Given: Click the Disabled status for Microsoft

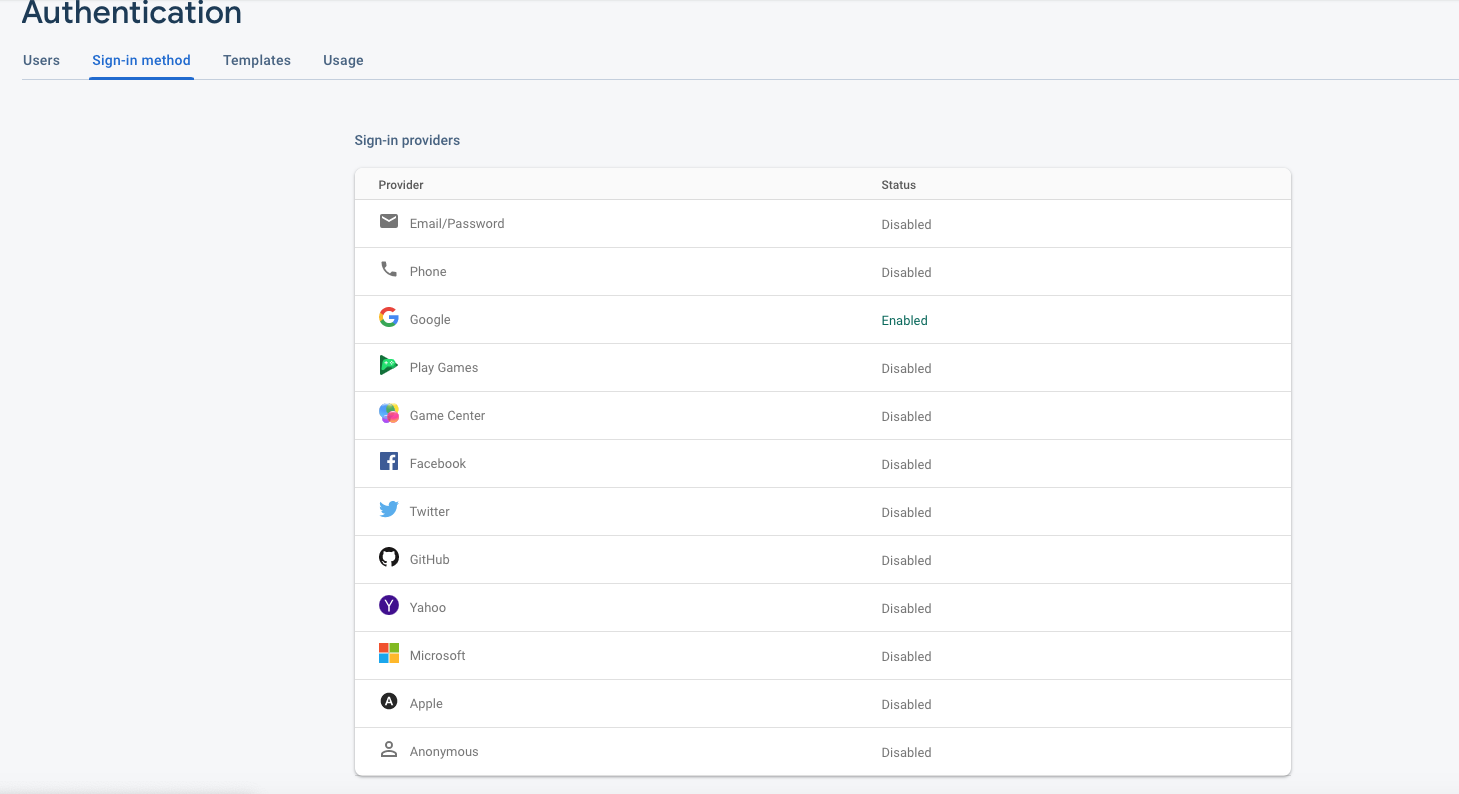Looking at the screenshot, I should [x=906, y=657].
